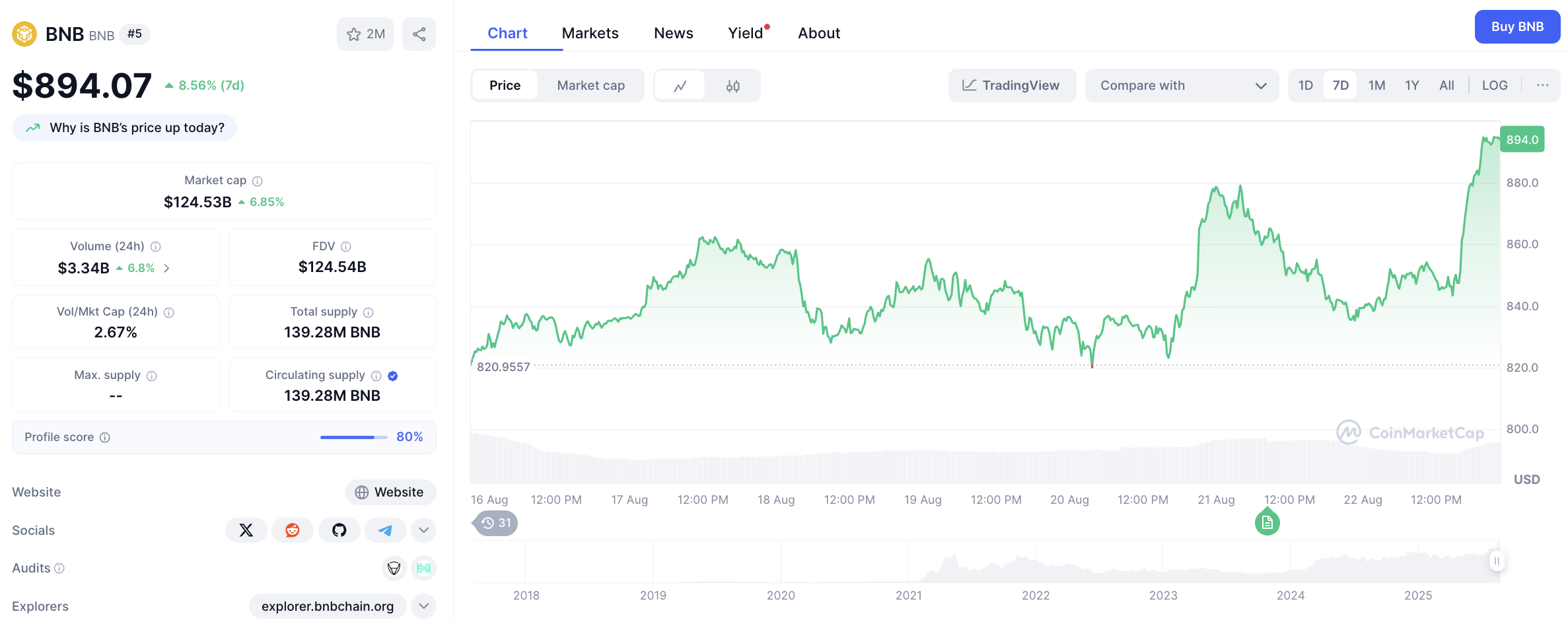Open the News tab
1568x622 pixels.
[673, 33]
